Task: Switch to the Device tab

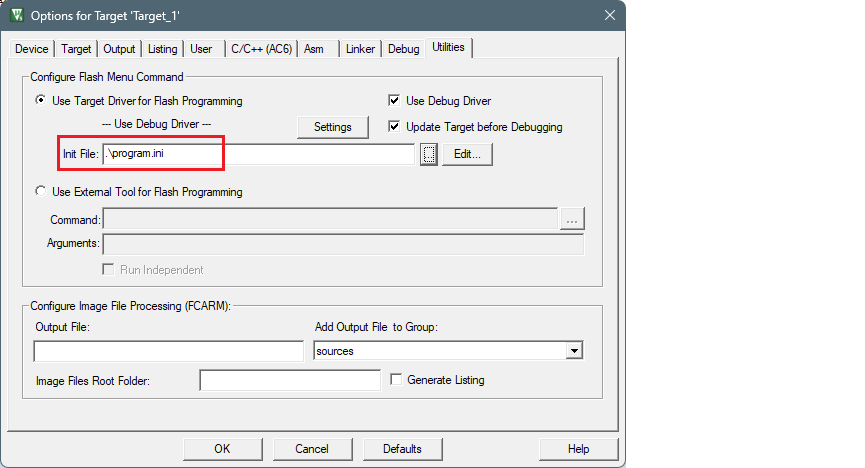Action: point(32,49)
